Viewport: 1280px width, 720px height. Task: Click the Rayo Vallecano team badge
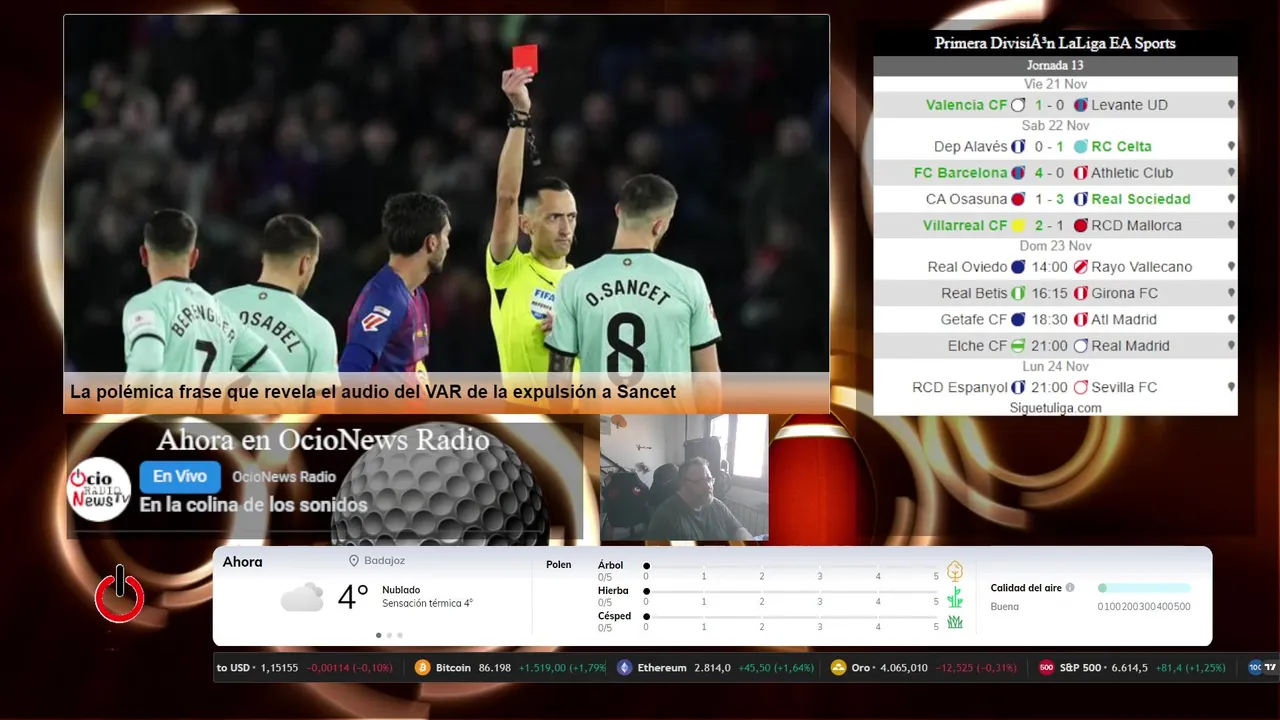[1080, 267]
